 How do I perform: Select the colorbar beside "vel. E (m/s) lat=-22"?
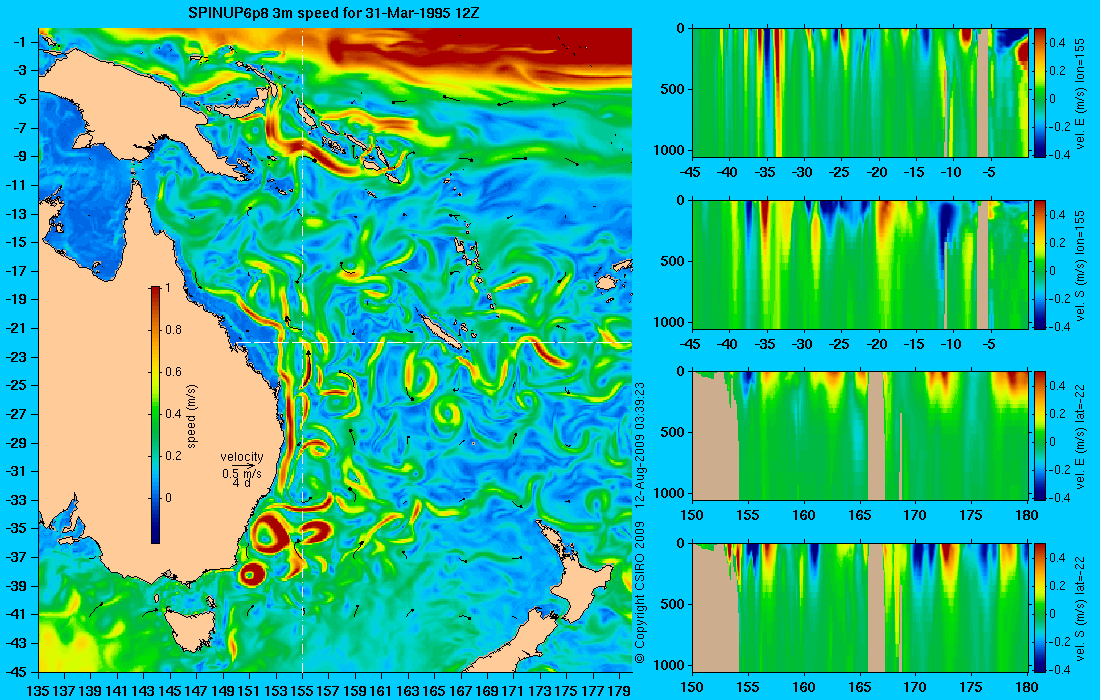tap(1040, 436)
